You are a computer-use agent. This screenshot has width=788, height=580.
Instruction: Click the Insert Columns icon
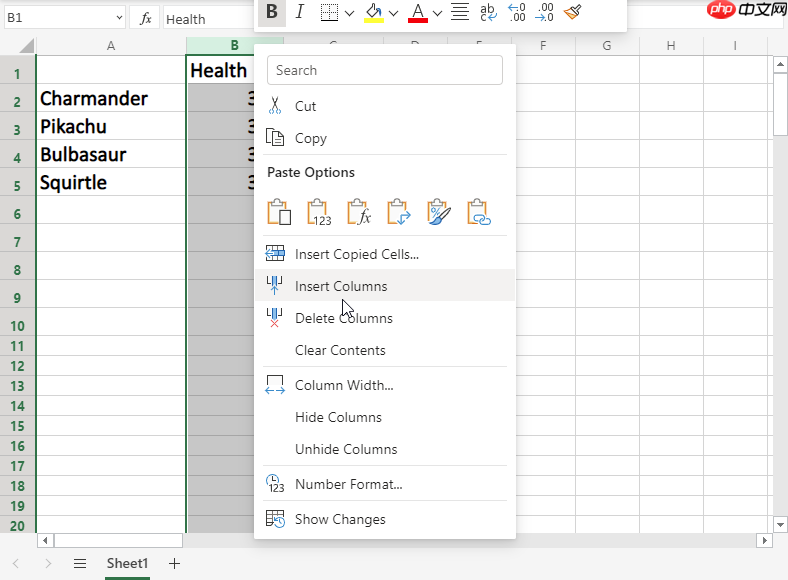click(274, 285)
